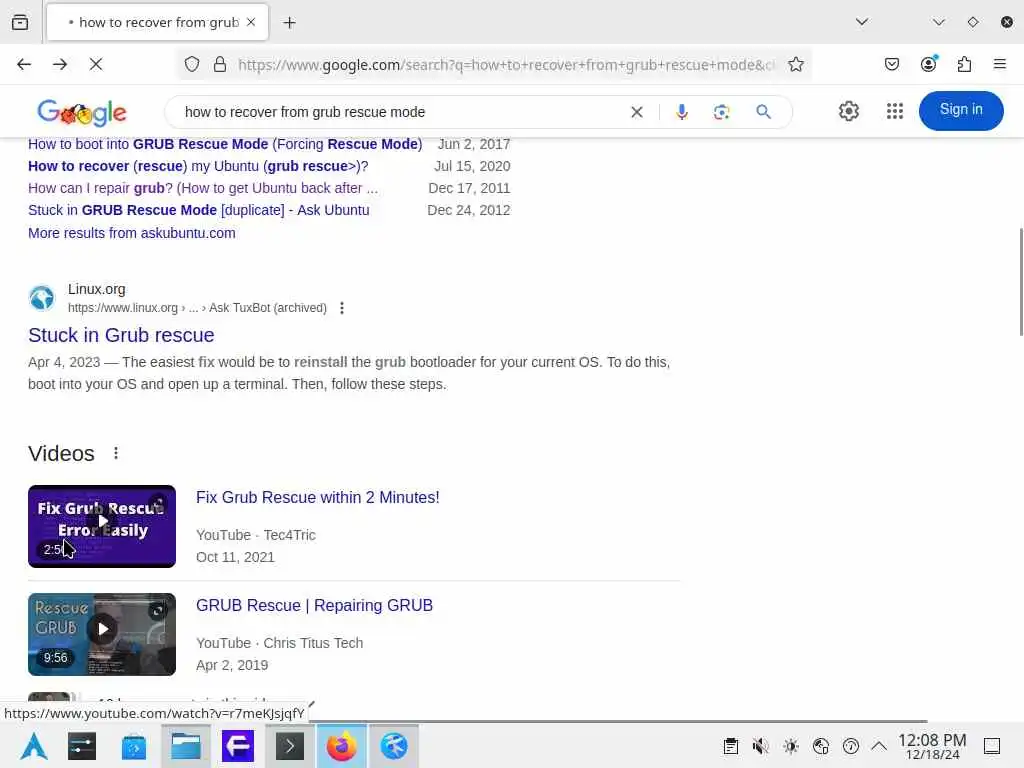Show site security padlock info
The width and height of the screenshot is (1024, 768).
pos(220,64)
